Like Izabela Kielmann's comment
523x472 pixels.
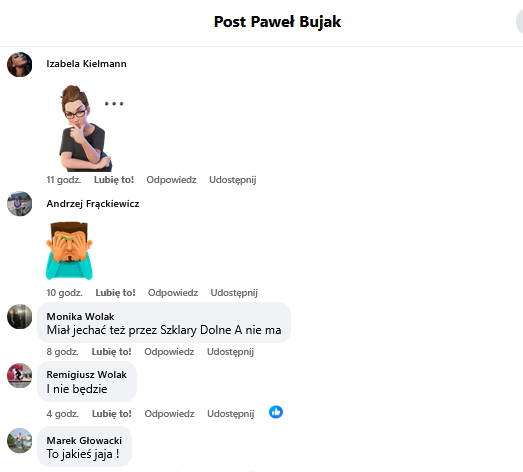(114, 180)
